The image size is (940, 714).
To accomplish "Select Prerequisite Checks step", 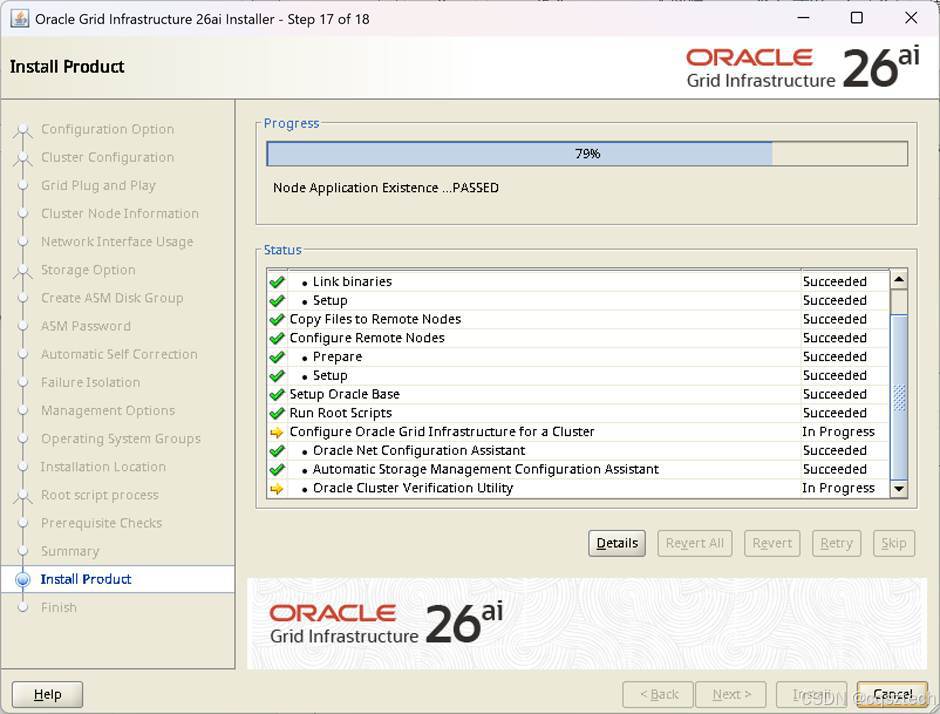I will click(101, 523).
